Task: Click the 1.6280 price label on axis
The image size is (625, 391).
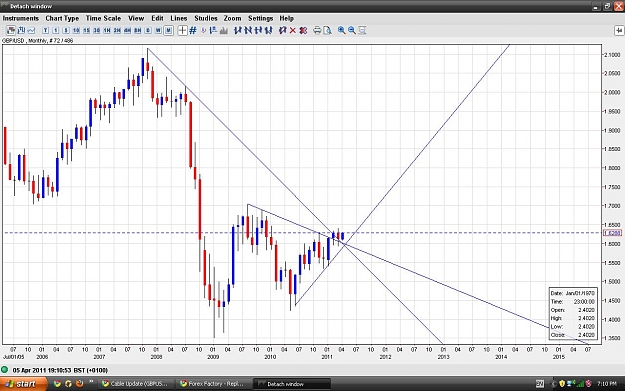Action: (x=613, y=233)
